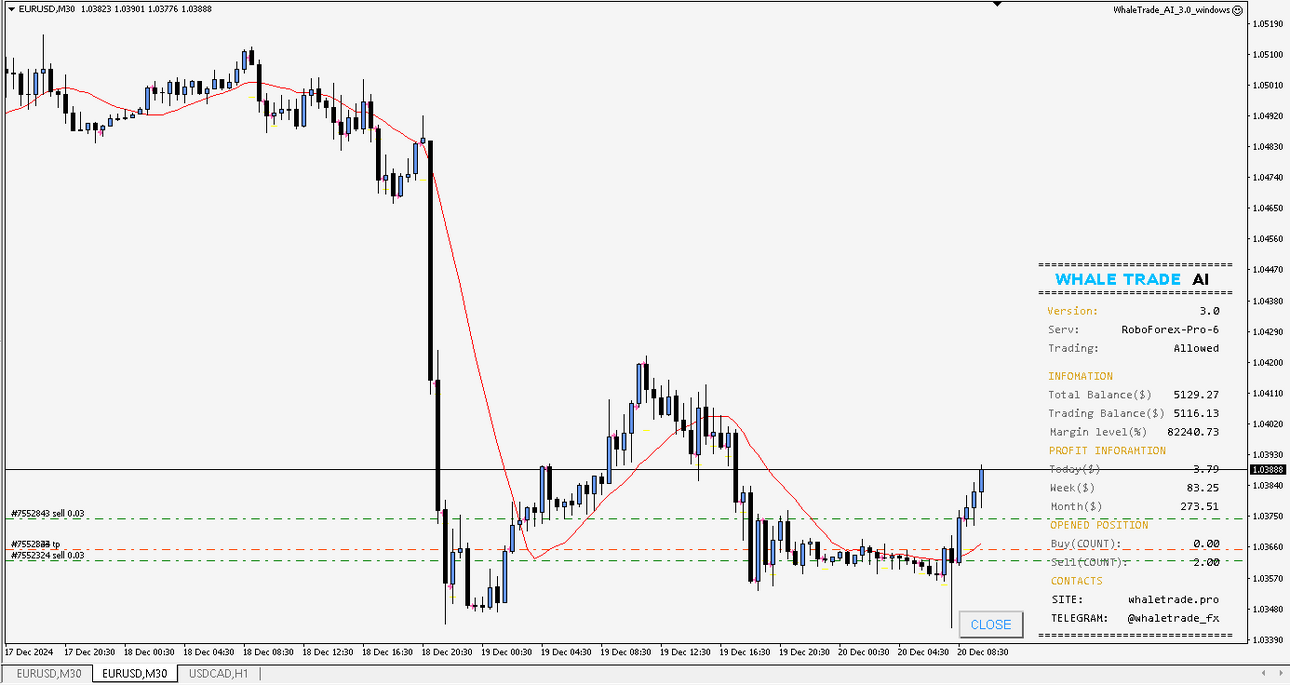Select the #7552843 sell 0.03 order line label
This screenshot has width=1290, height=685.
[47, 513]
